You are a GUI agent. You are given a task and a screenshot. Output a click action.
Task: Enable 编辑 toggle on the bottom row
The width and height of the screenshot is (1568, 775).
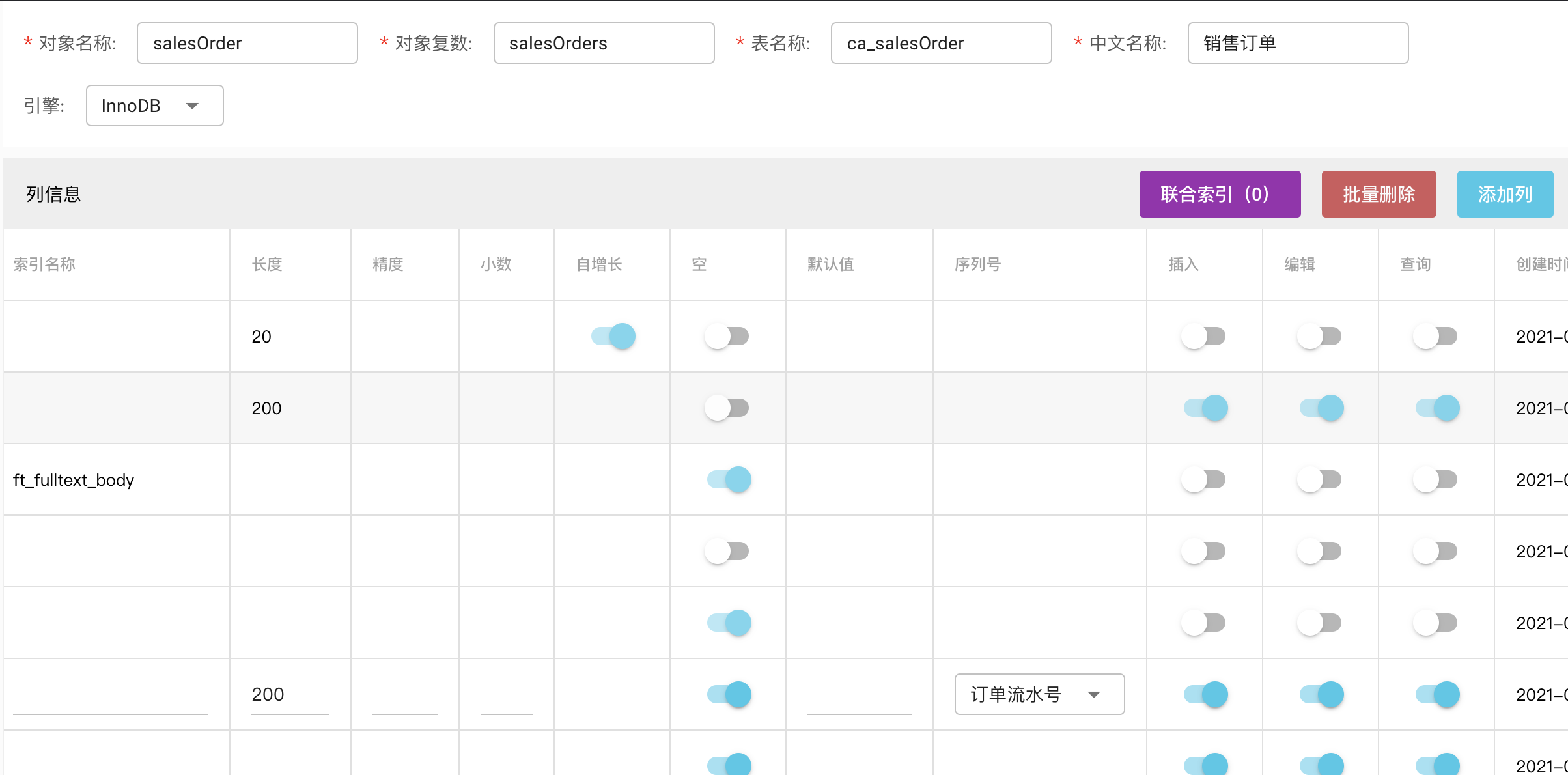pyautogui.click(x=1320, y=763)
